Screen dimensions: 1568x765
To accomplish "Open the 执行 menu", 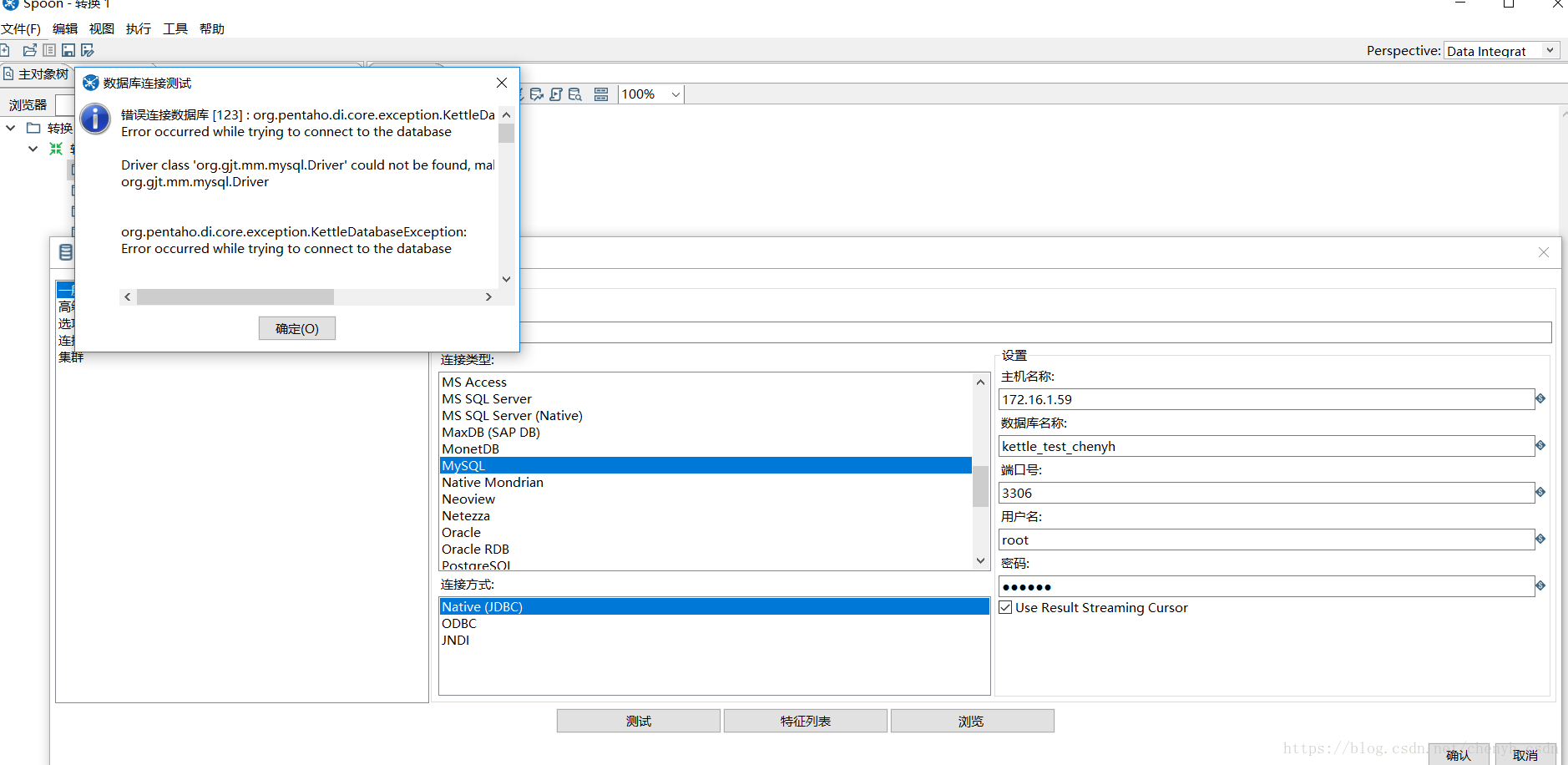I will click(x=139, y=29).
